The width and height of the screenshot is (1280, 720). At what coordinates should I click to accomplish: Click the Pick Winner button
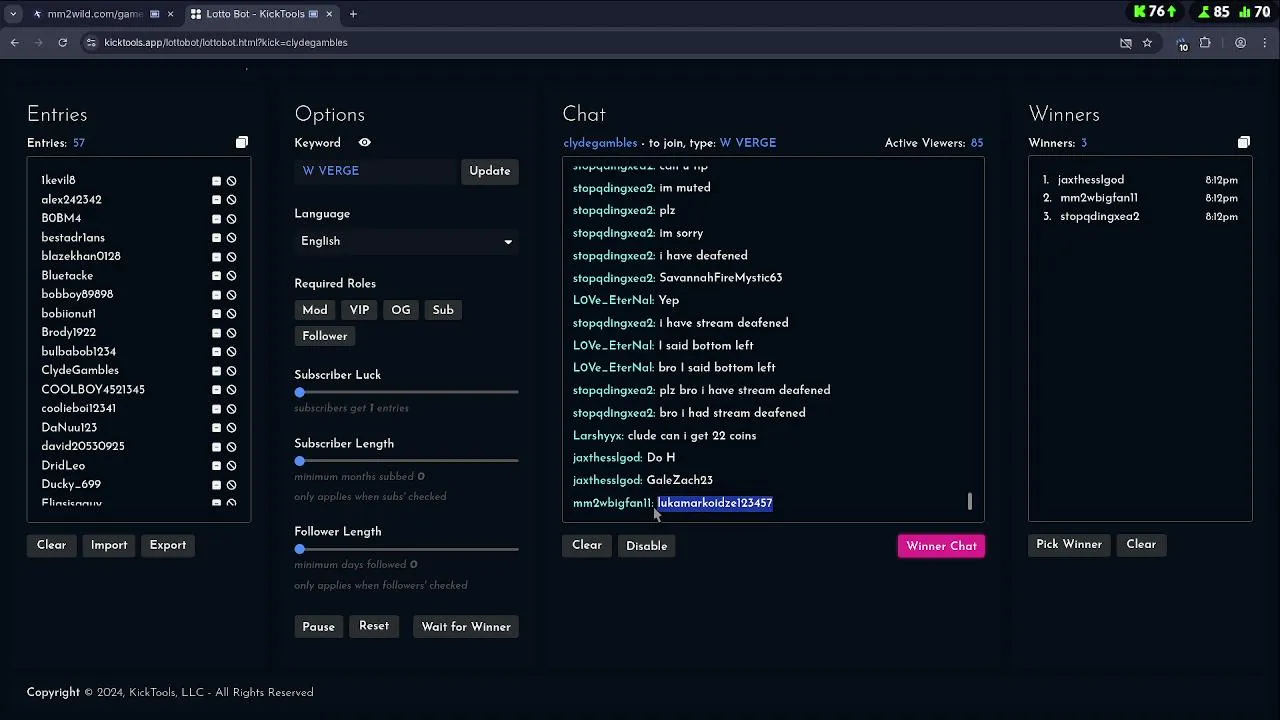1069,545
